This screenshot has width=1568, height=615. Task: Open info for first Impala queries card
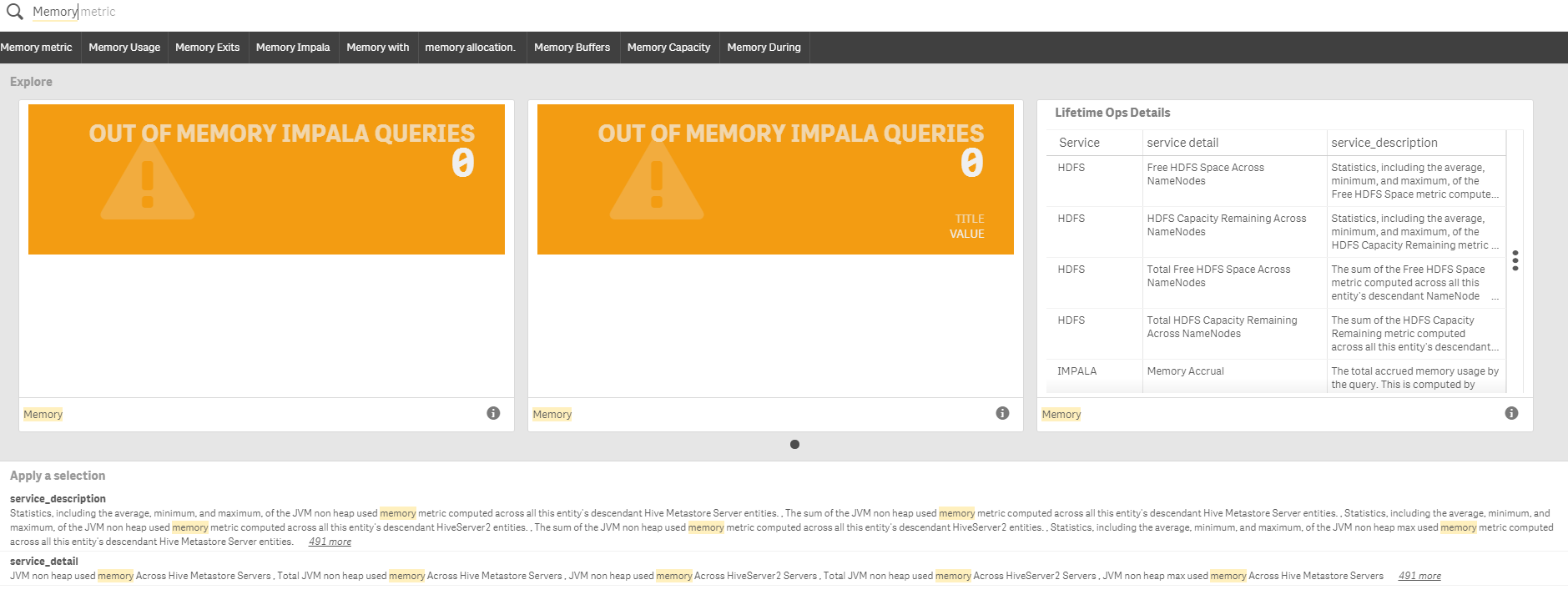click(x=493, y=413)
